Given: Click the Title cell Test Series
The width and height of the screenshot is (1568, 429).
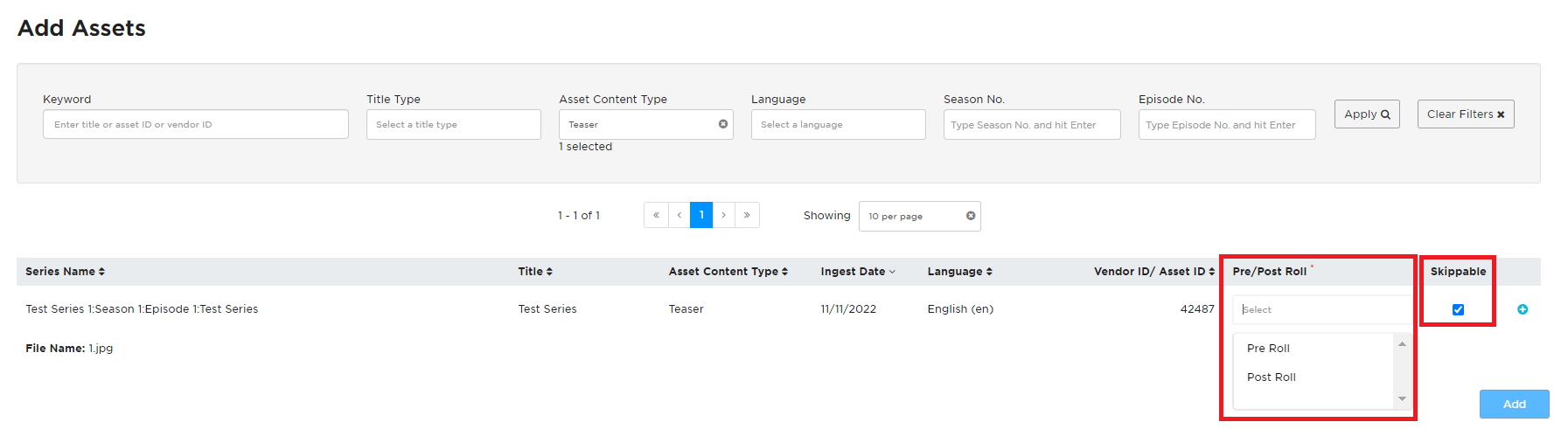Looking at the screenshot, I should (547, 308).
